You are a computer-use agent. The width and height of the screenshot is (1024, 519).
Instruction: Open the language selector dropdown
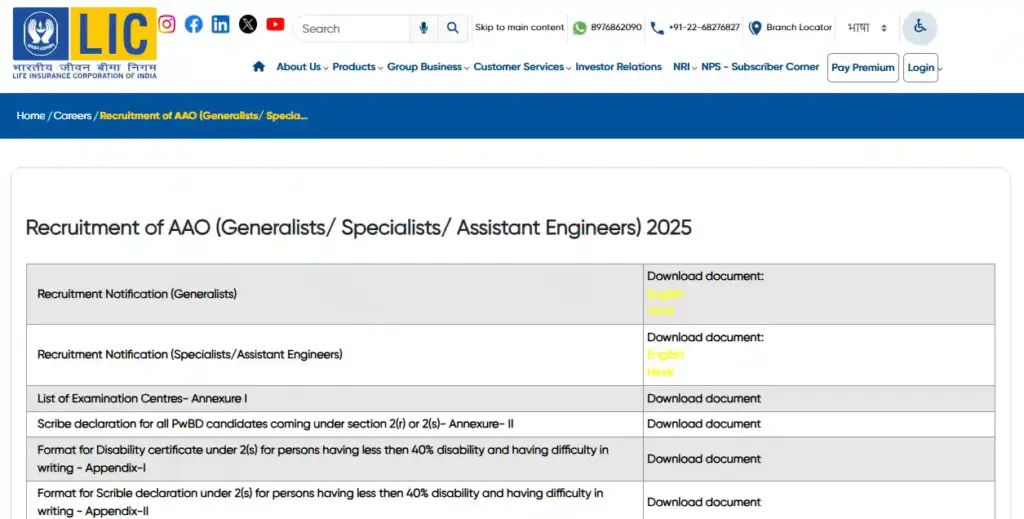pyautogui.click(x=866, y=28)
